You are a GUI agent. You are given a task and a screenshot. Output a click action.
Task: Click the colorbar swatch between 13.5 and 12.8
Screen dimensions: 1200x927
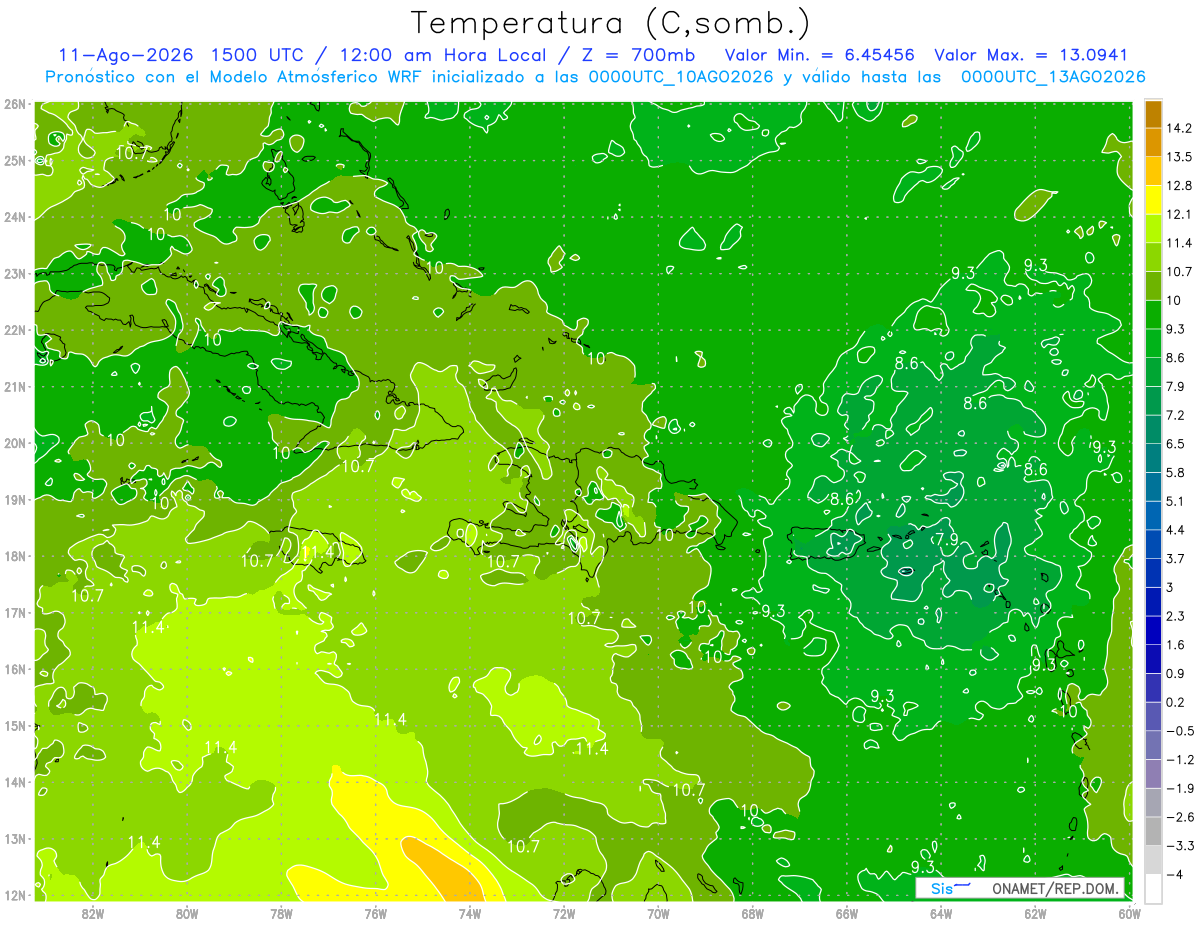[1153, 171]
